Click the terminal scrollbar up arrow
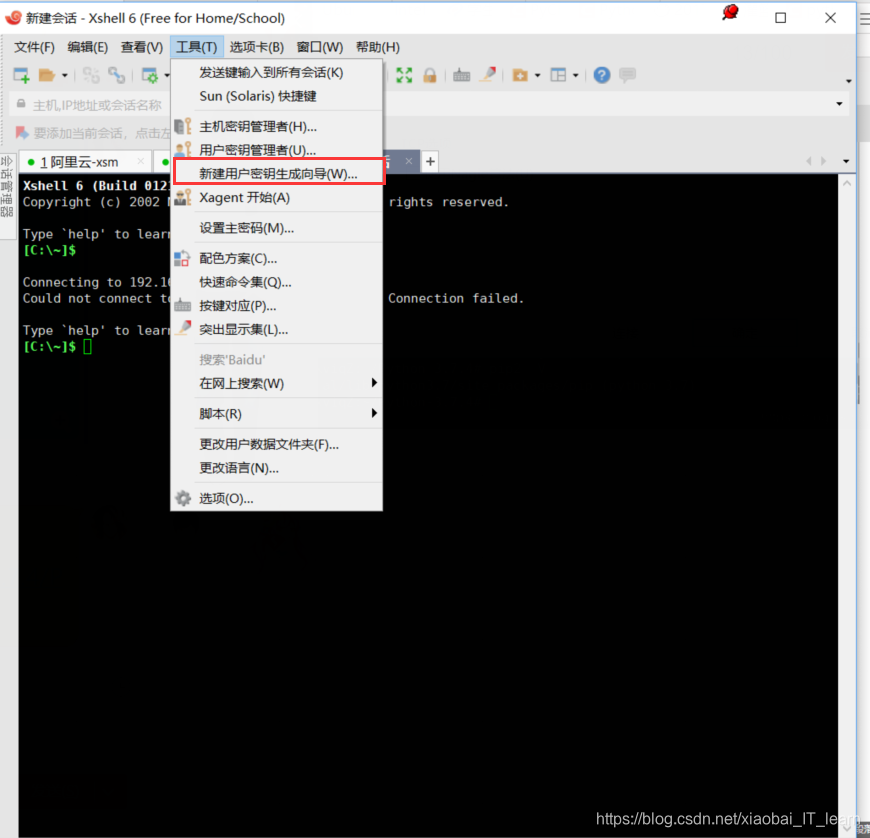This screenshot has width=870, height=838. pos(847,183)
